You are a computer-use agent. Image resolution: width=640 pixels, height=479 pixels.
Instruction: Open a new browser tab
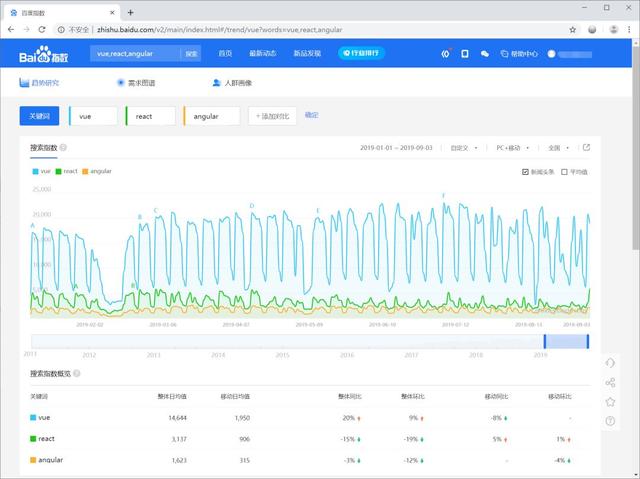pyautogui.click(x=131, y=13)
